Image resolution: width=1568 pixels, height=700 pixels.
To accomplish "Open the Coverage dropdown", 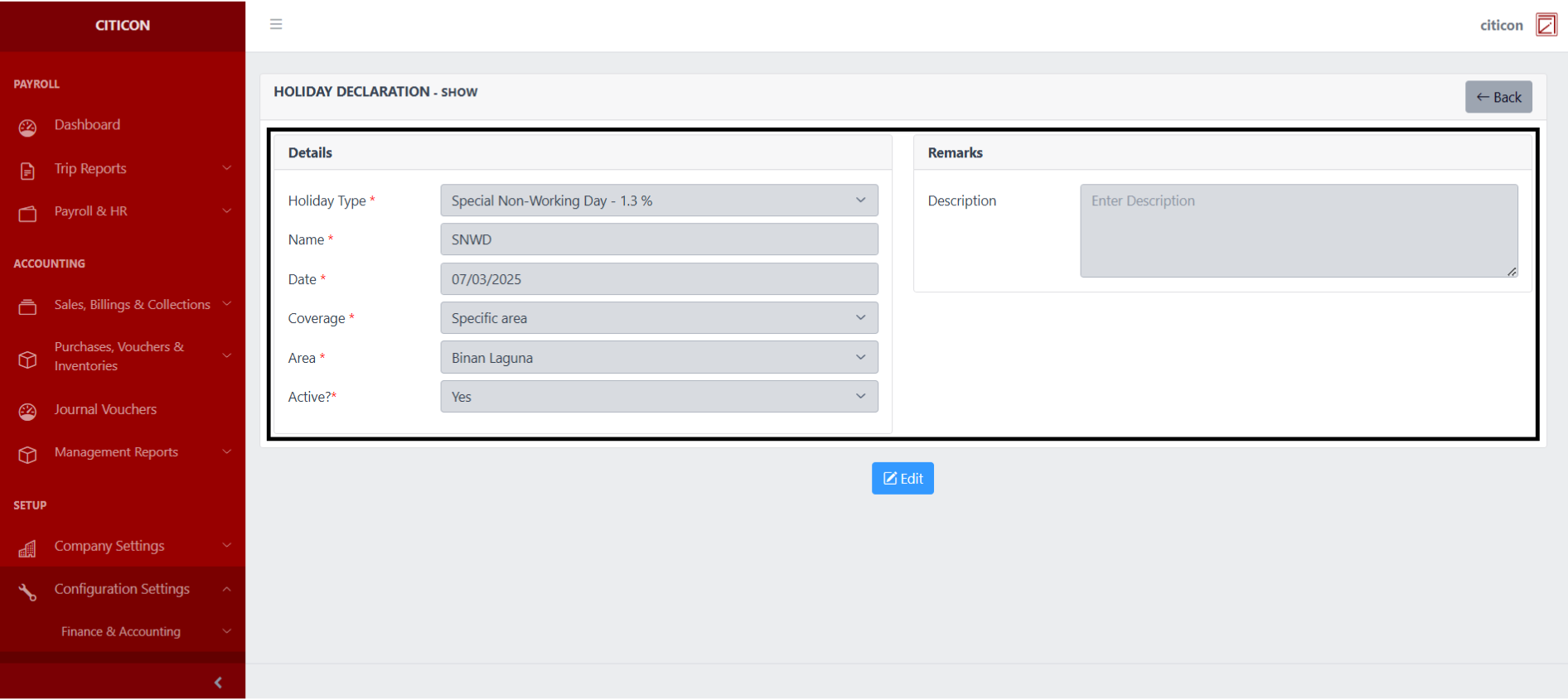I will pyautogui.click(x=658, y=318).
